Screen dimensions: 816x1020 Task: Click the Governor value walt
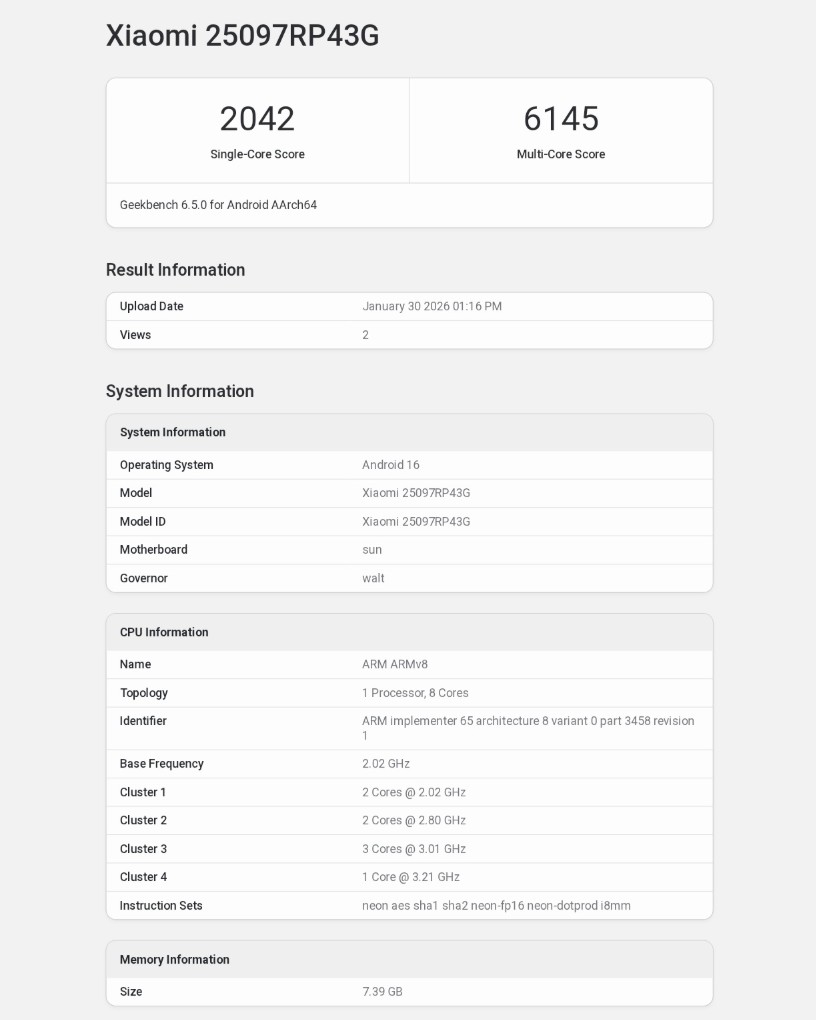pos(373,578)
